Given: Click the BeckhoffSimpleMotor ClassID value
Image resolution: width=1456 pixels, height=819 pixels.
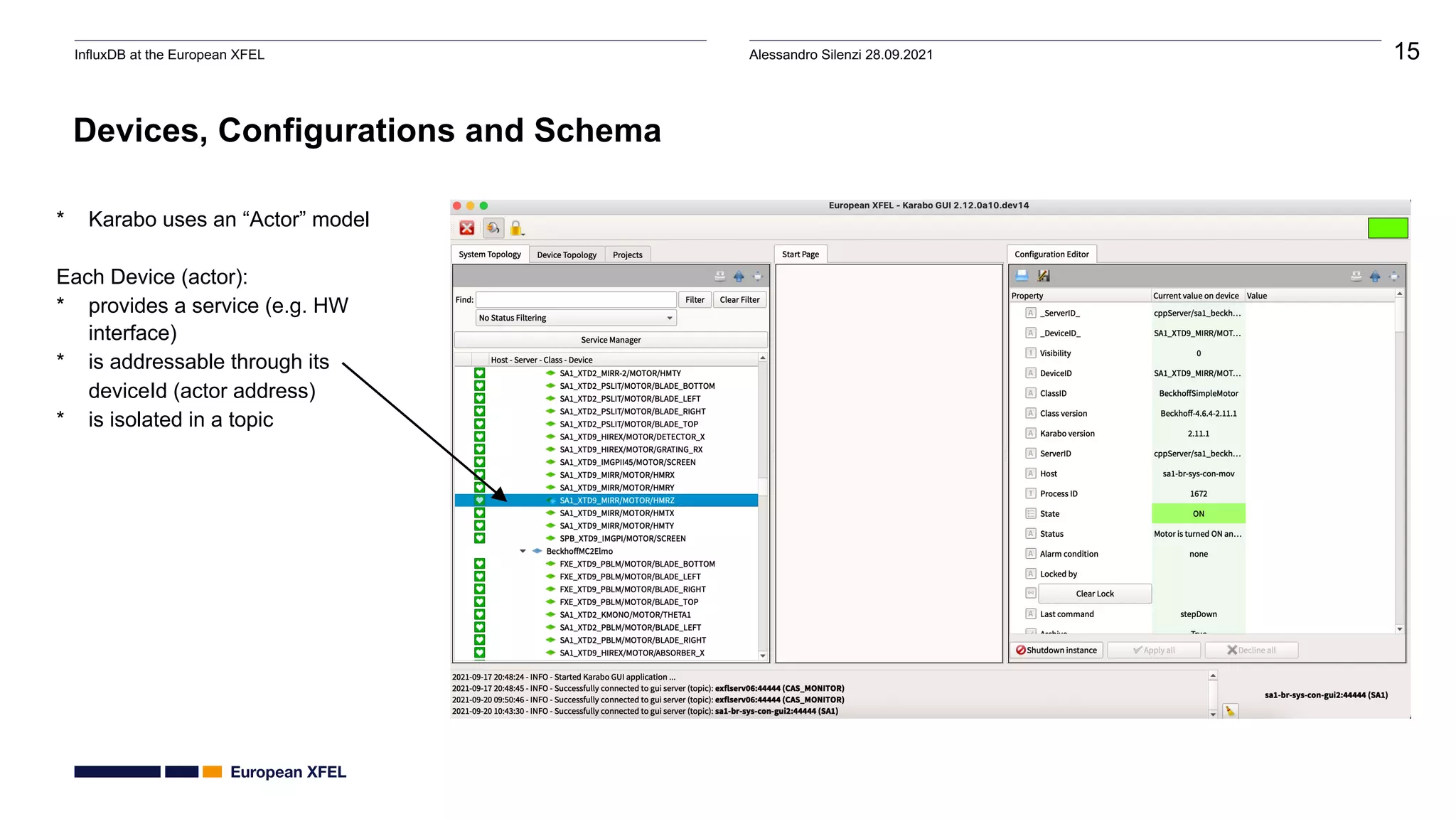Looking at the screenshot, I should (x=1198, y=393).
